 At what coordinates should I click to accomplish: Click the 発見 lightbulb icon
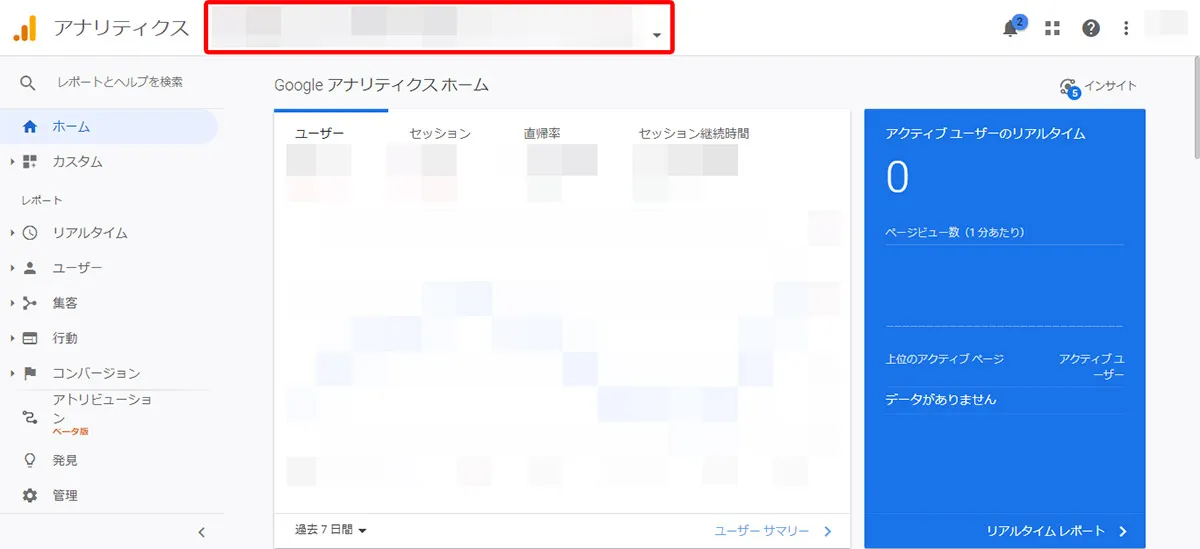(30, 461)
